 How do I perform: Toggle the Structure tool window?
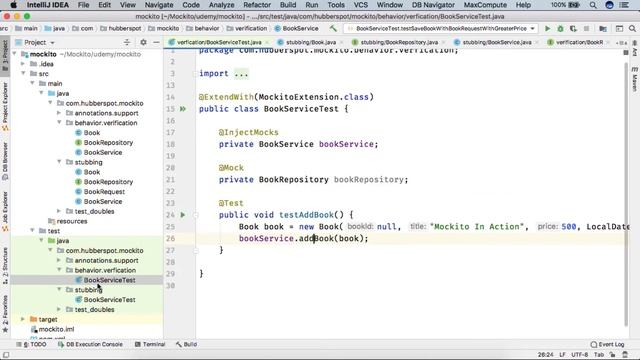pos(5,265)
